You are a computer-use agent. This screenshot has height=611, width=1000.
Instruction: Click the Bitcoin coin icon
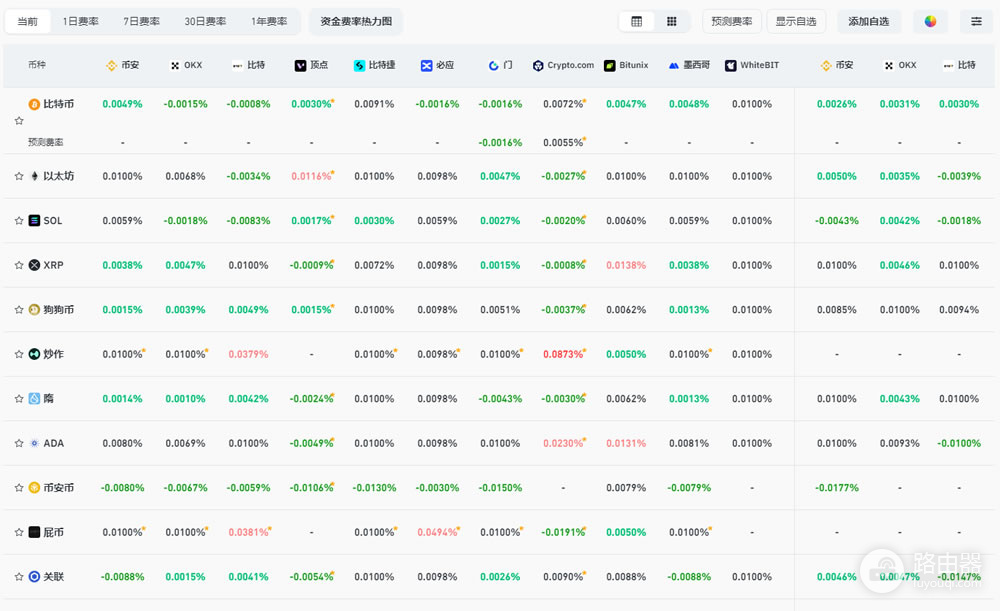tap(34, 104)
